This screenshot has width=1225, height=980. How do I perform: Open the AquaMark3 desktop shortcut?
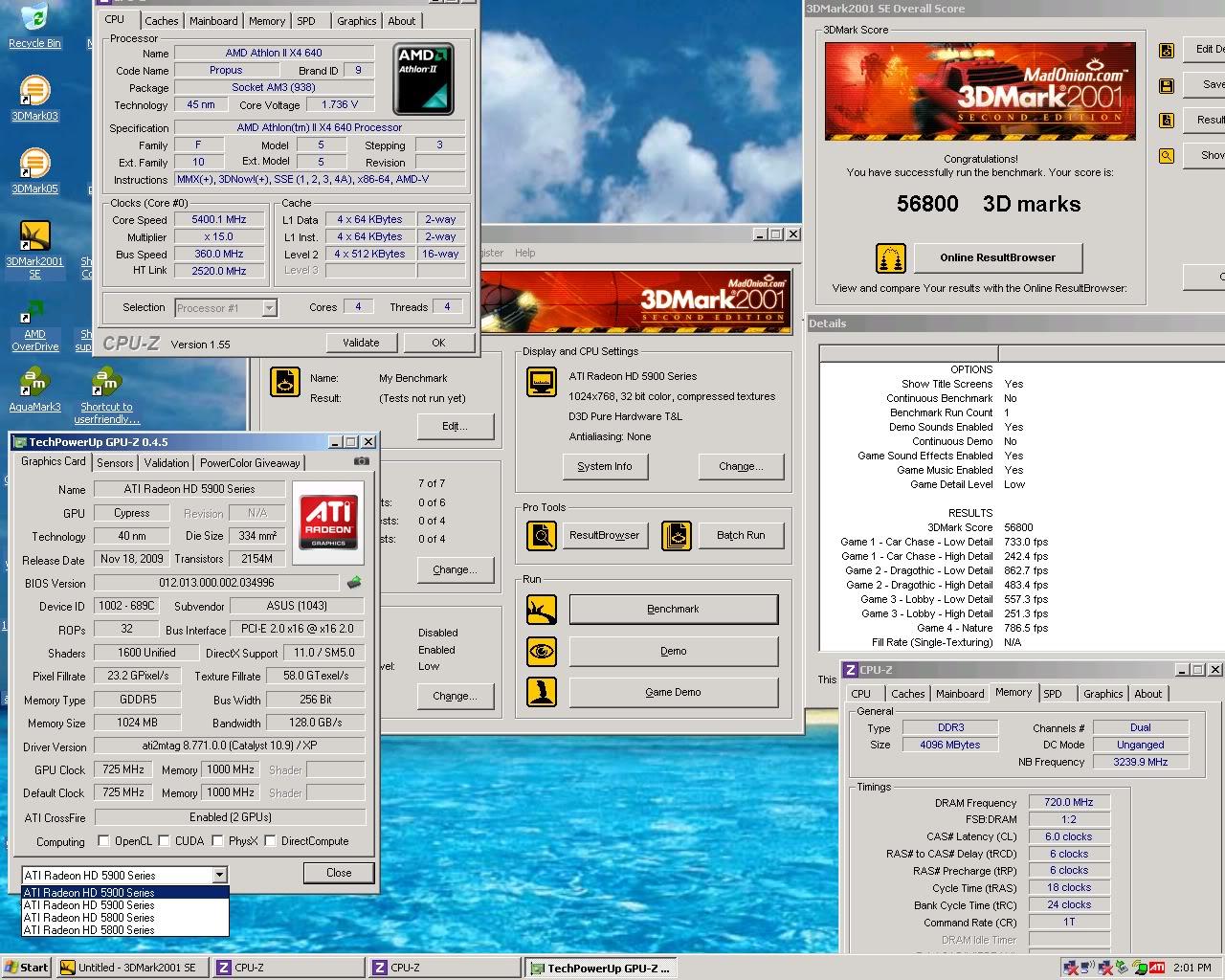[x=34, y=390]
